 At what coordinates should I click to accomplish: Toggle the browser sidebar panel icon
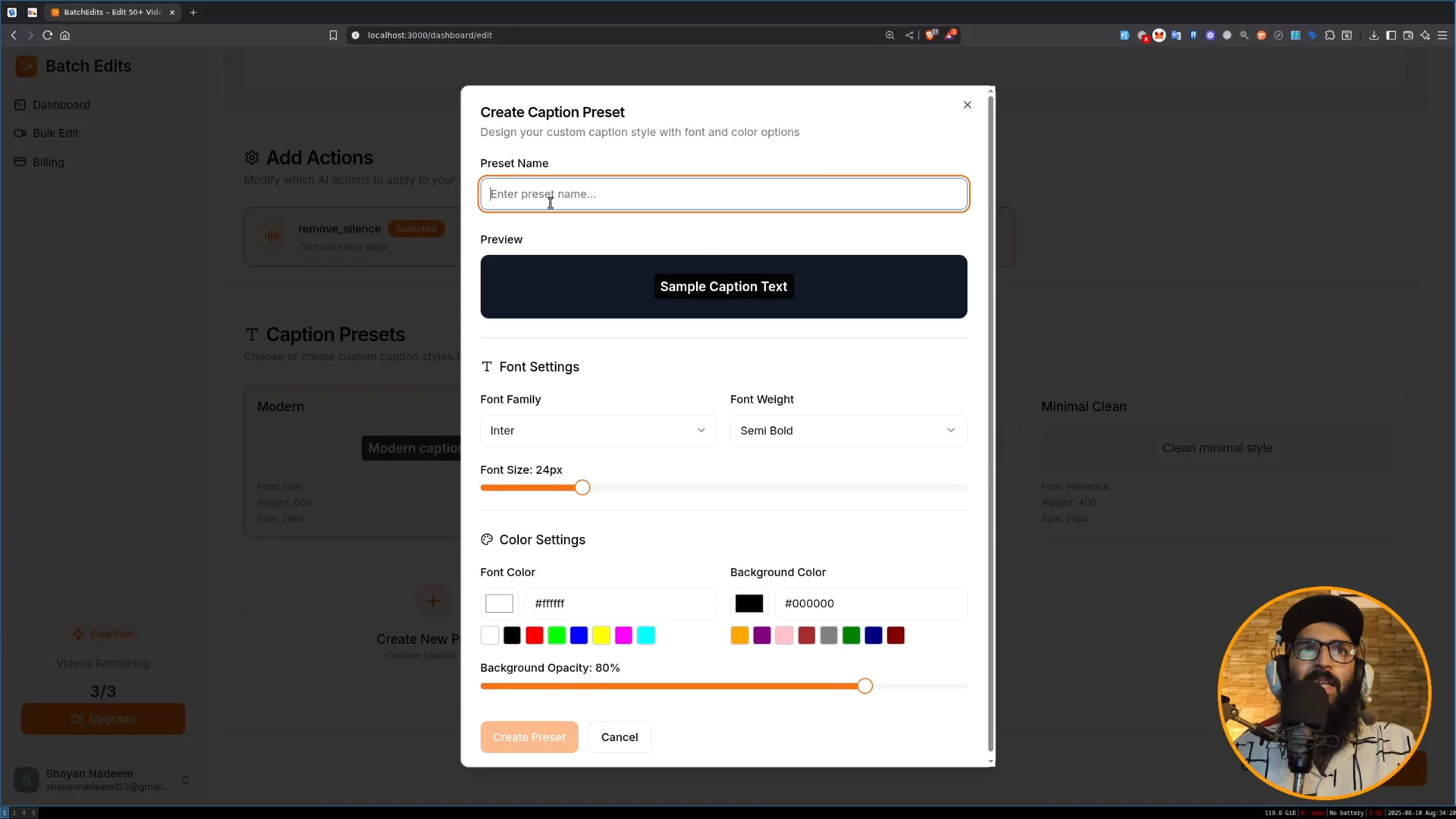point(1391,35)
